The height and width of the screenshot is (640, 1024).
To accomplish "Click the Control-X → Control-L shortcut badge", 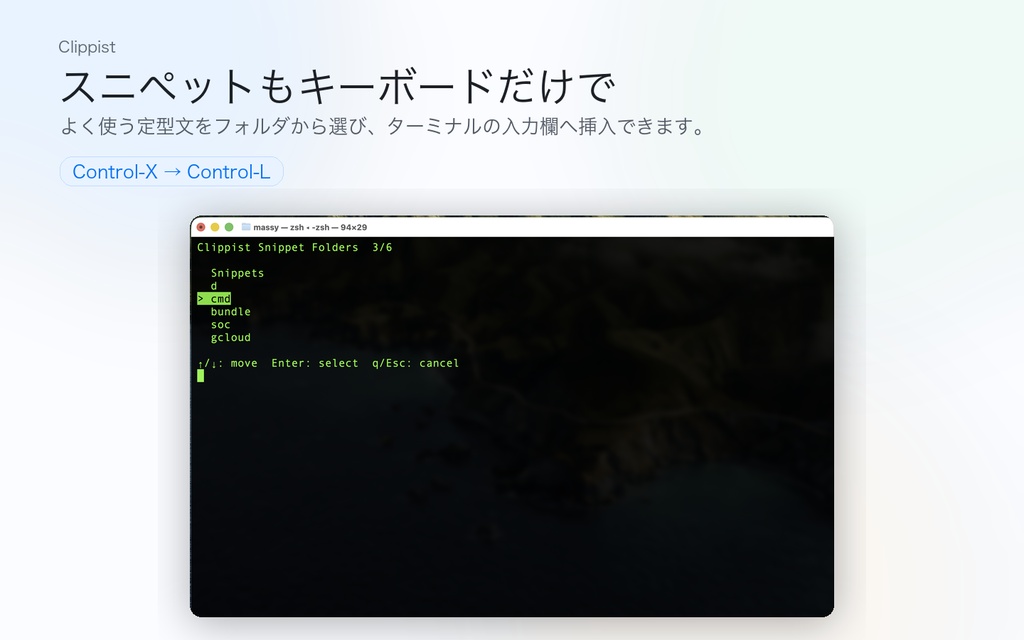I will tap(171, 172).
